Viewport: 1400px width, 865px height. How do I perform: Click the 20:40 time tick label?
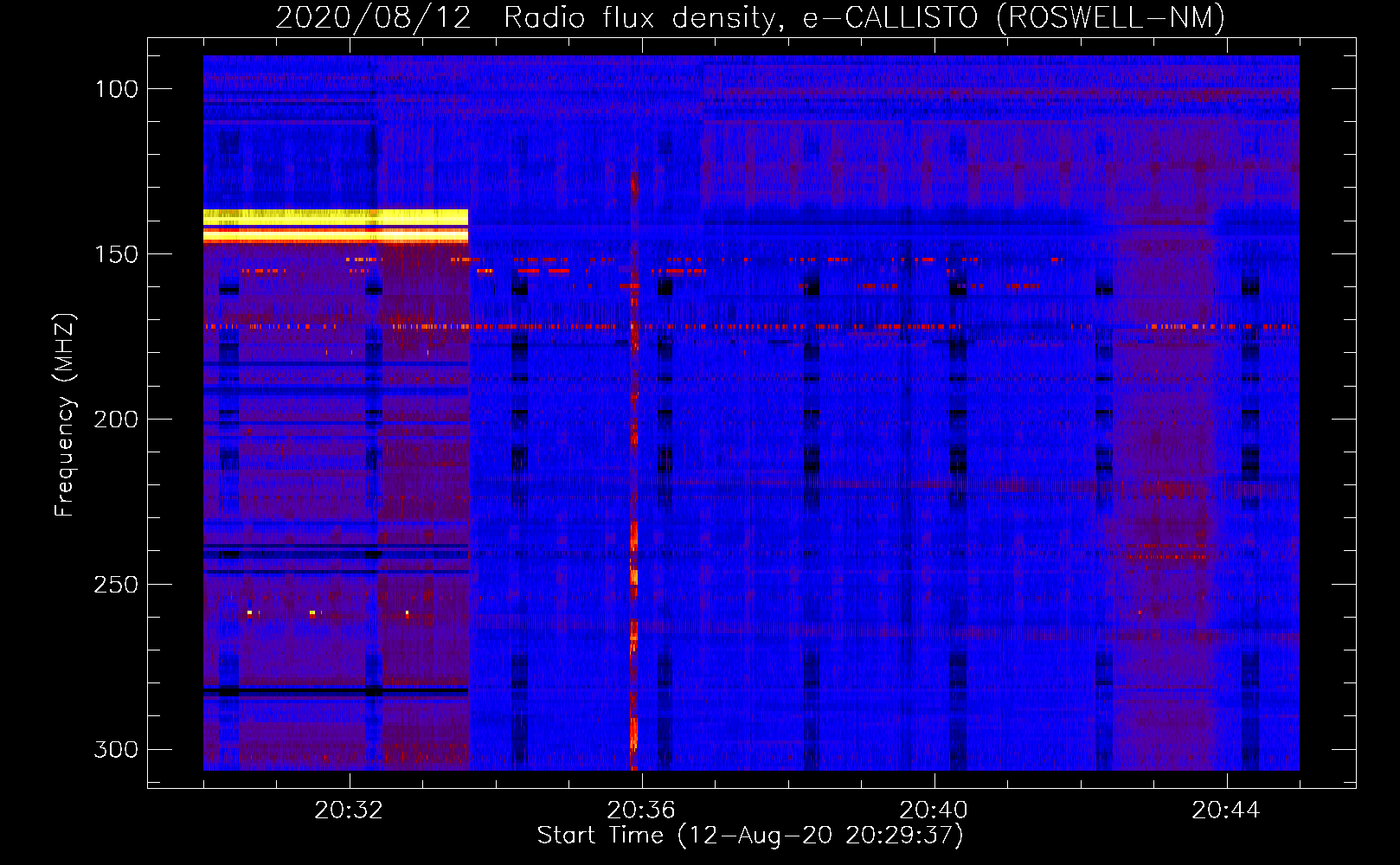(x=934, y=811)
